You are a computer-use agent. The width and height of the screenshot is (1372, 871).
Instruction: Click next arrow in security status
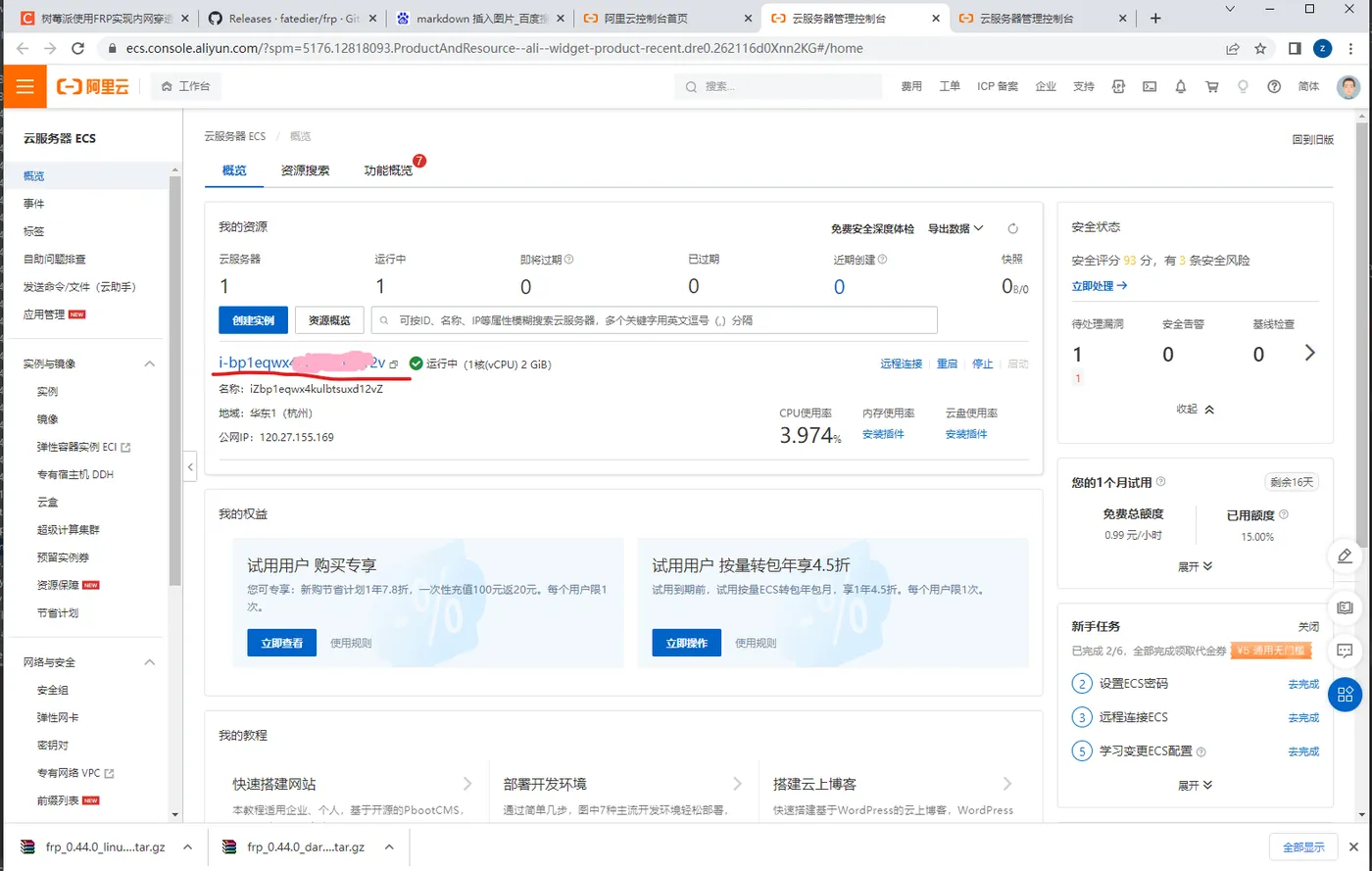point(1310,353)
